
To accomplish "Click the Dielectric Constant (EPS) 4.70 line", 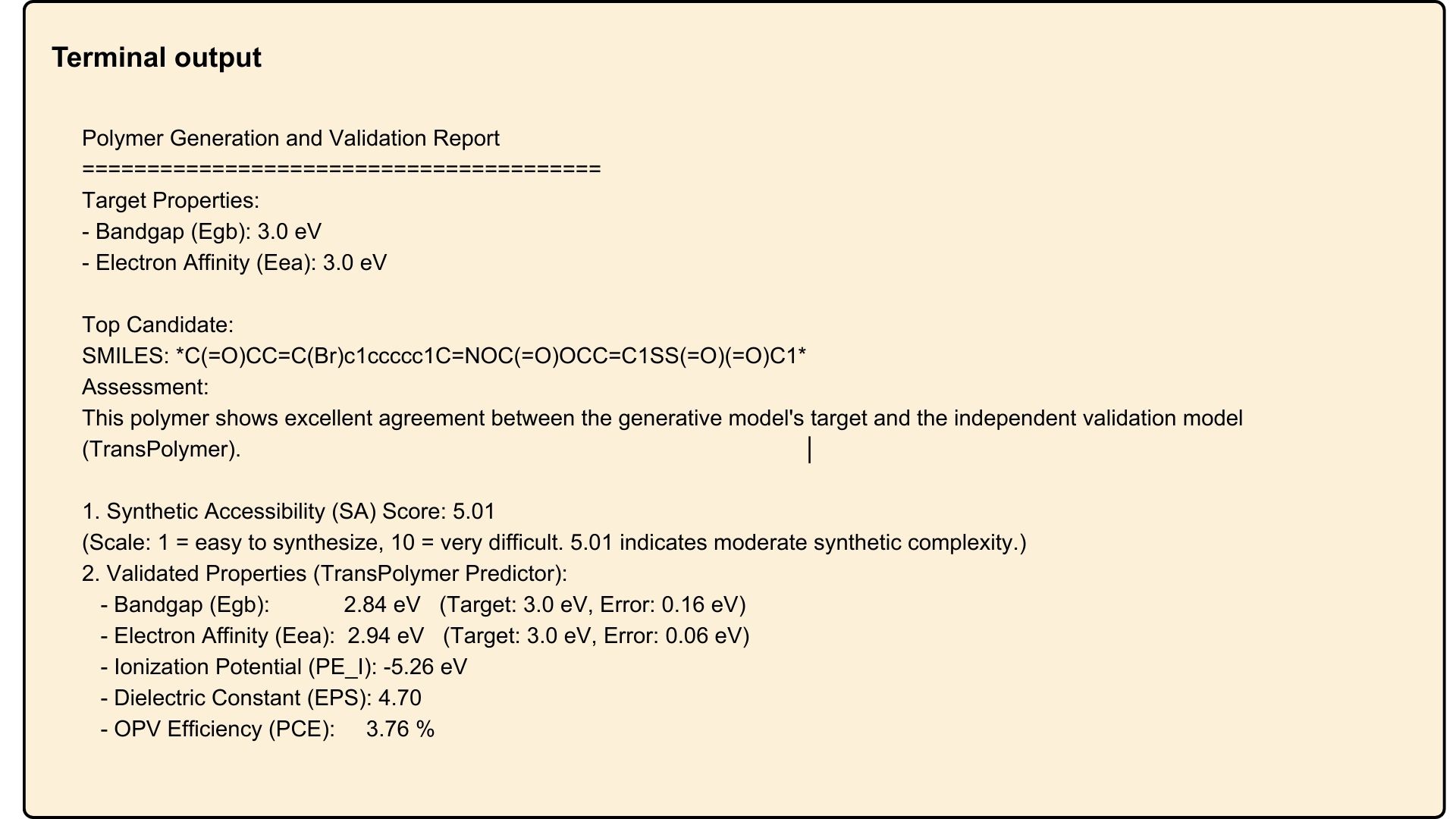I will point(260,698).
